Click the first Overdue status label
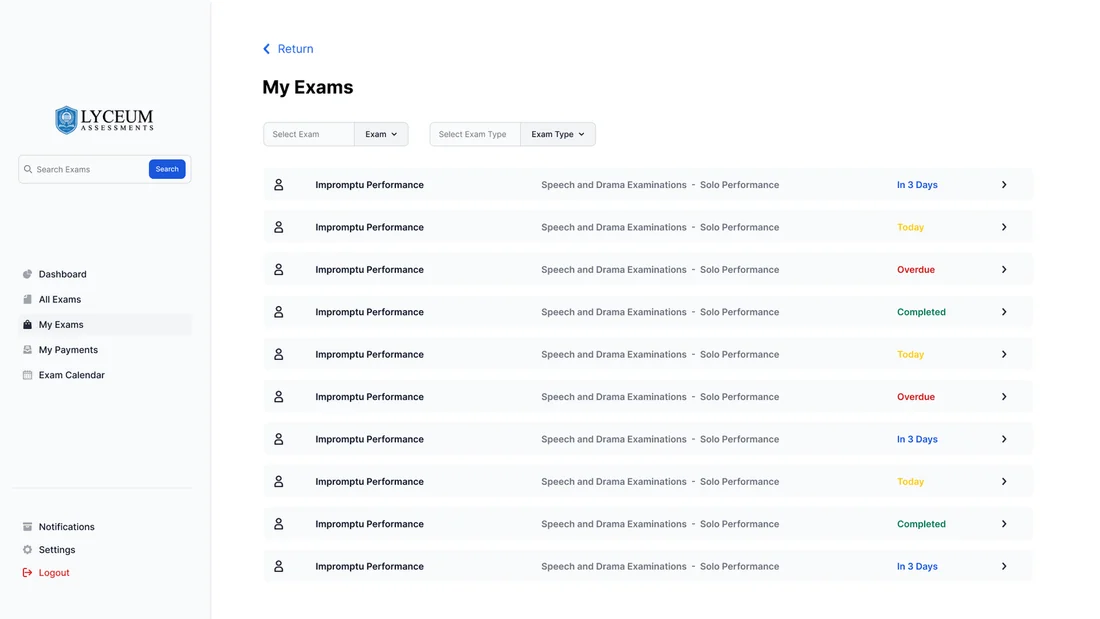 click(915, 269)
